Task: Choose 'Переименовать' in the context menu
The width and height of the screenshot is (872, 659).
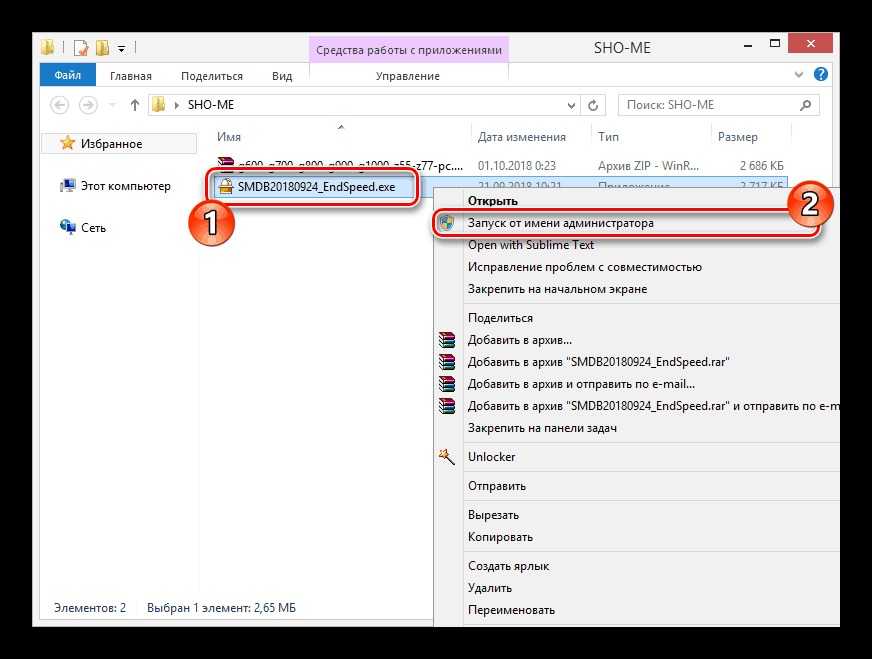Action: pos(510,610)
